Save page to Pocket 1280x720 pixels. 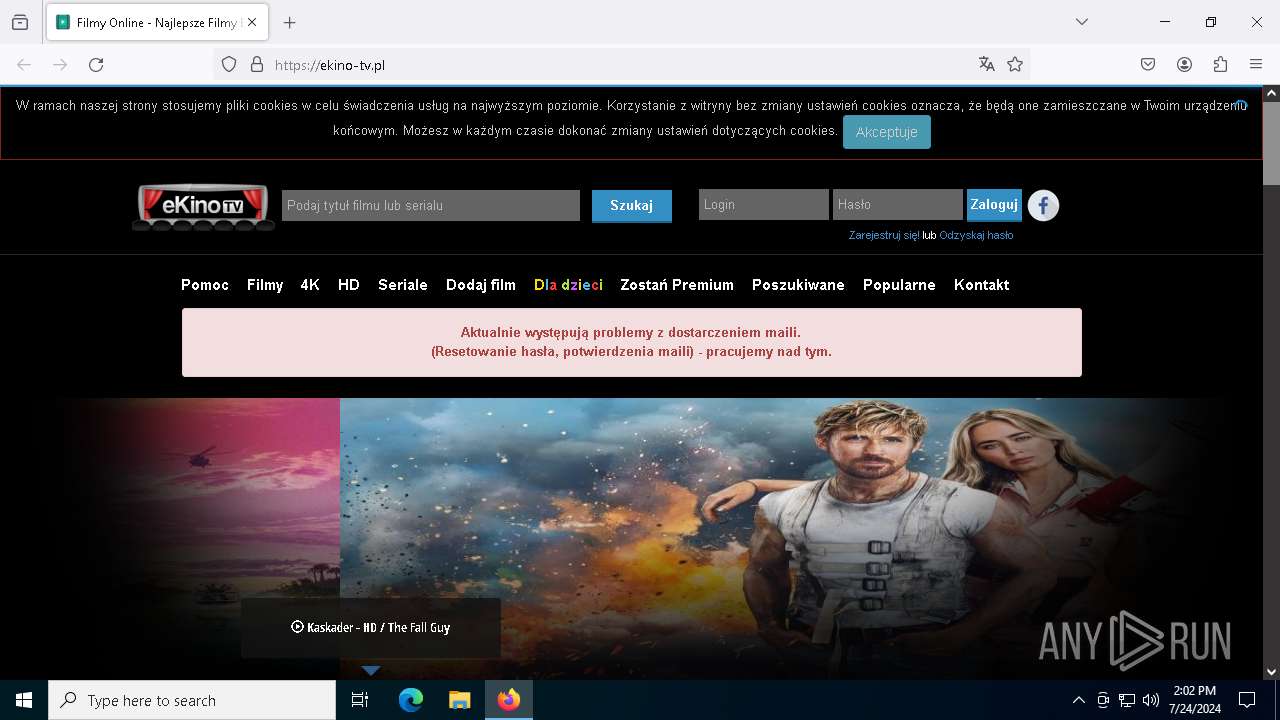click(1148, 64)
